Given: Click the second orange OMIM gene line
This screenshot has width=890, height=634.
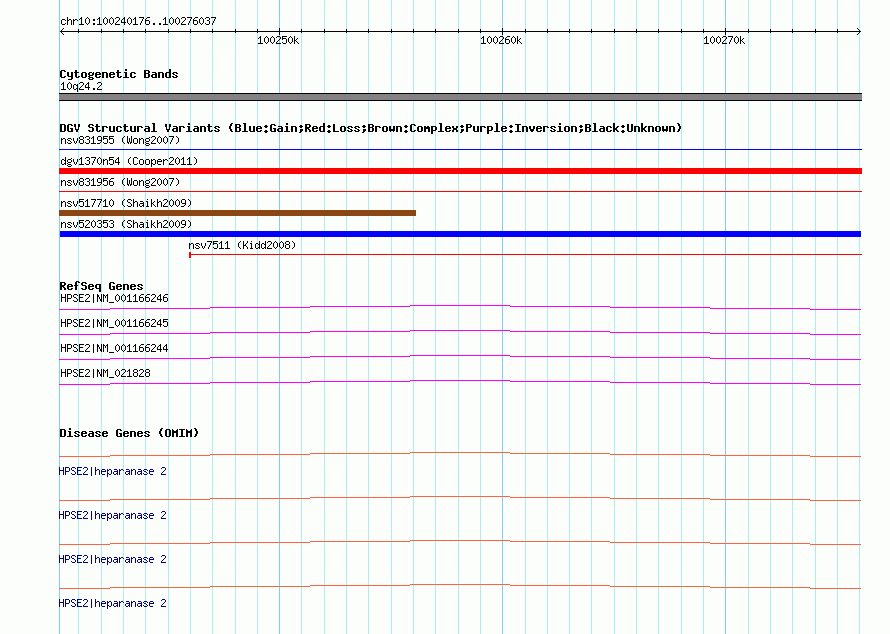Looking at the screenshot, I should click(x=460, y=498).
